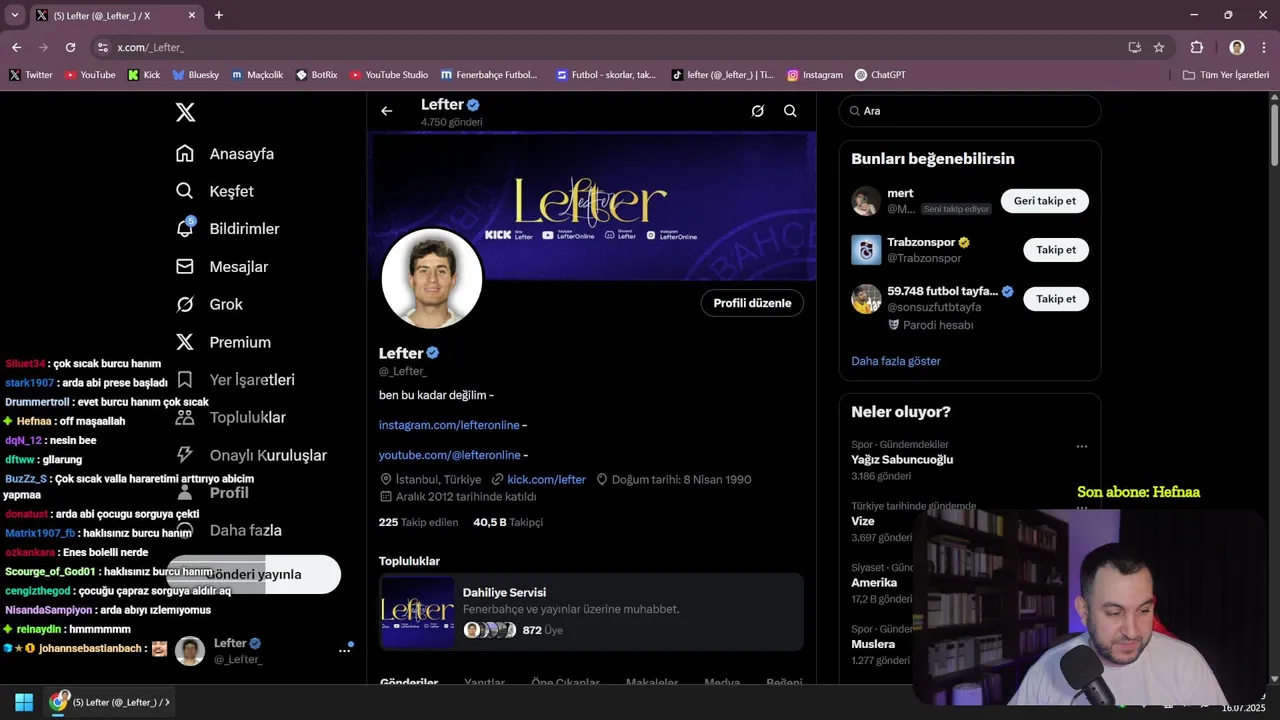
Task: Click the Grok icon in profile header
Action: point(758,111)
